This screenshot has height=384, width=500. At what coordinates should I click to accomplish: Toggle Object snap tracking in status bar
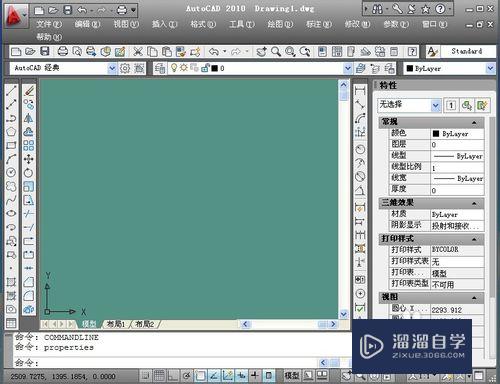point(214,376)
